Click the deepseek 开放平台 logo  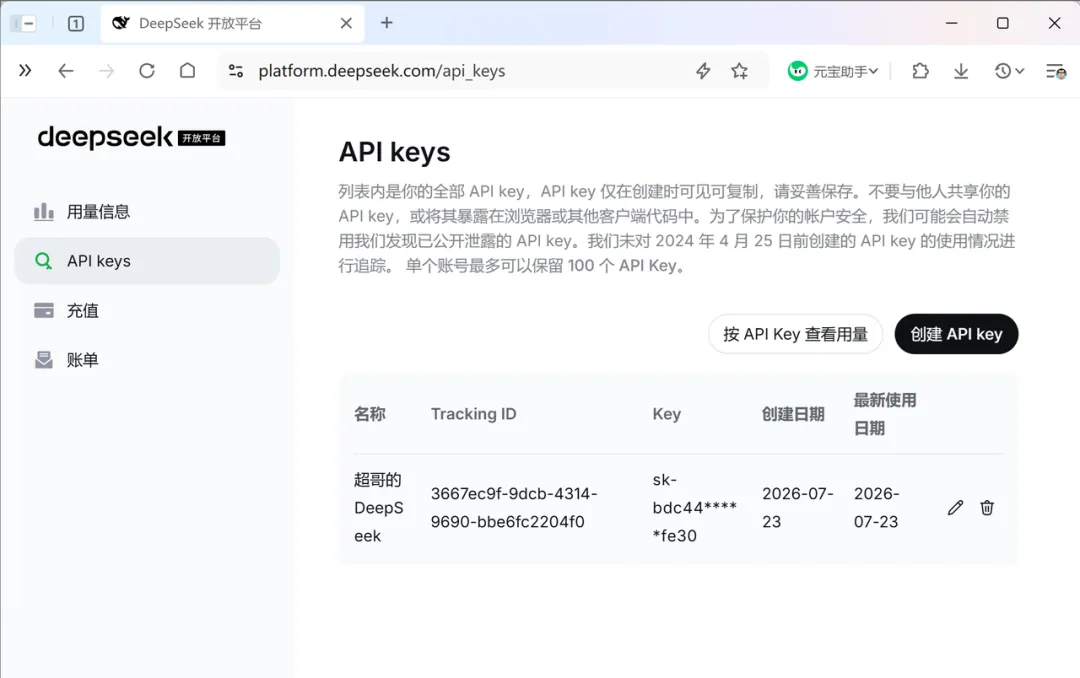click(x=131, y=137)
